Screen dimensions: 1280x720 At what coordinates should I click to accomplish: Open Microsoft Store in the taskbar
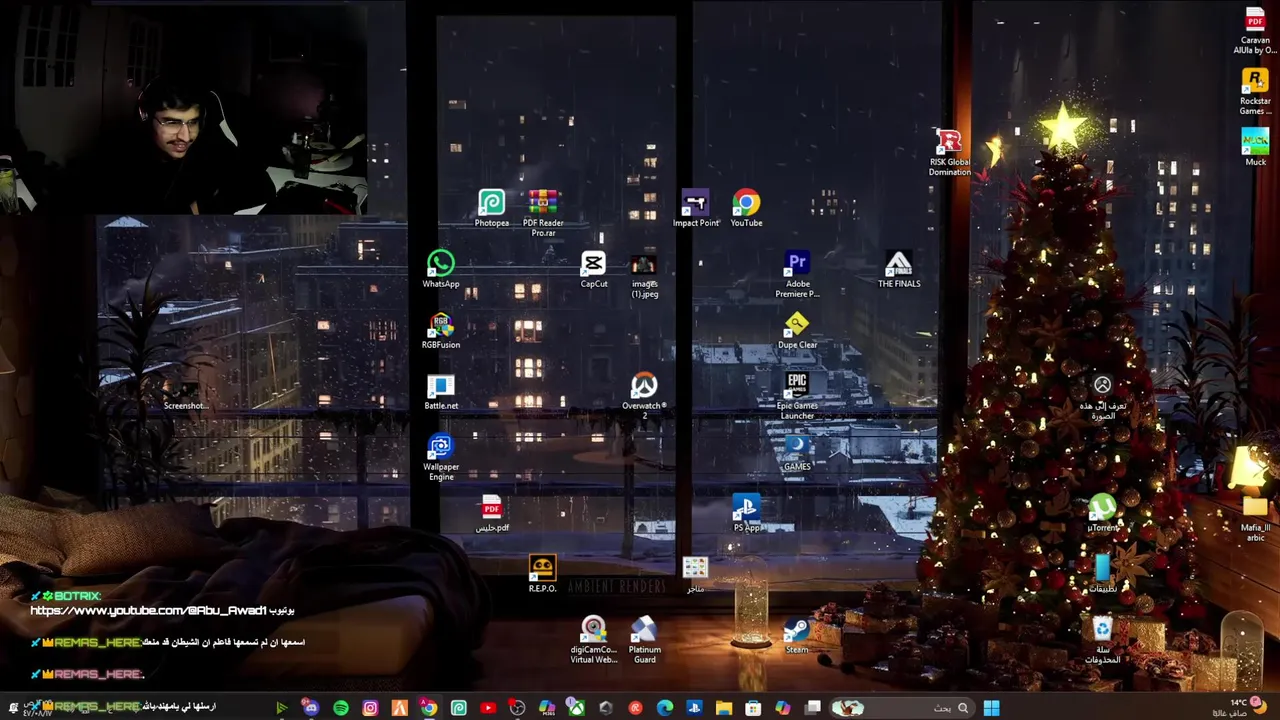753,708
